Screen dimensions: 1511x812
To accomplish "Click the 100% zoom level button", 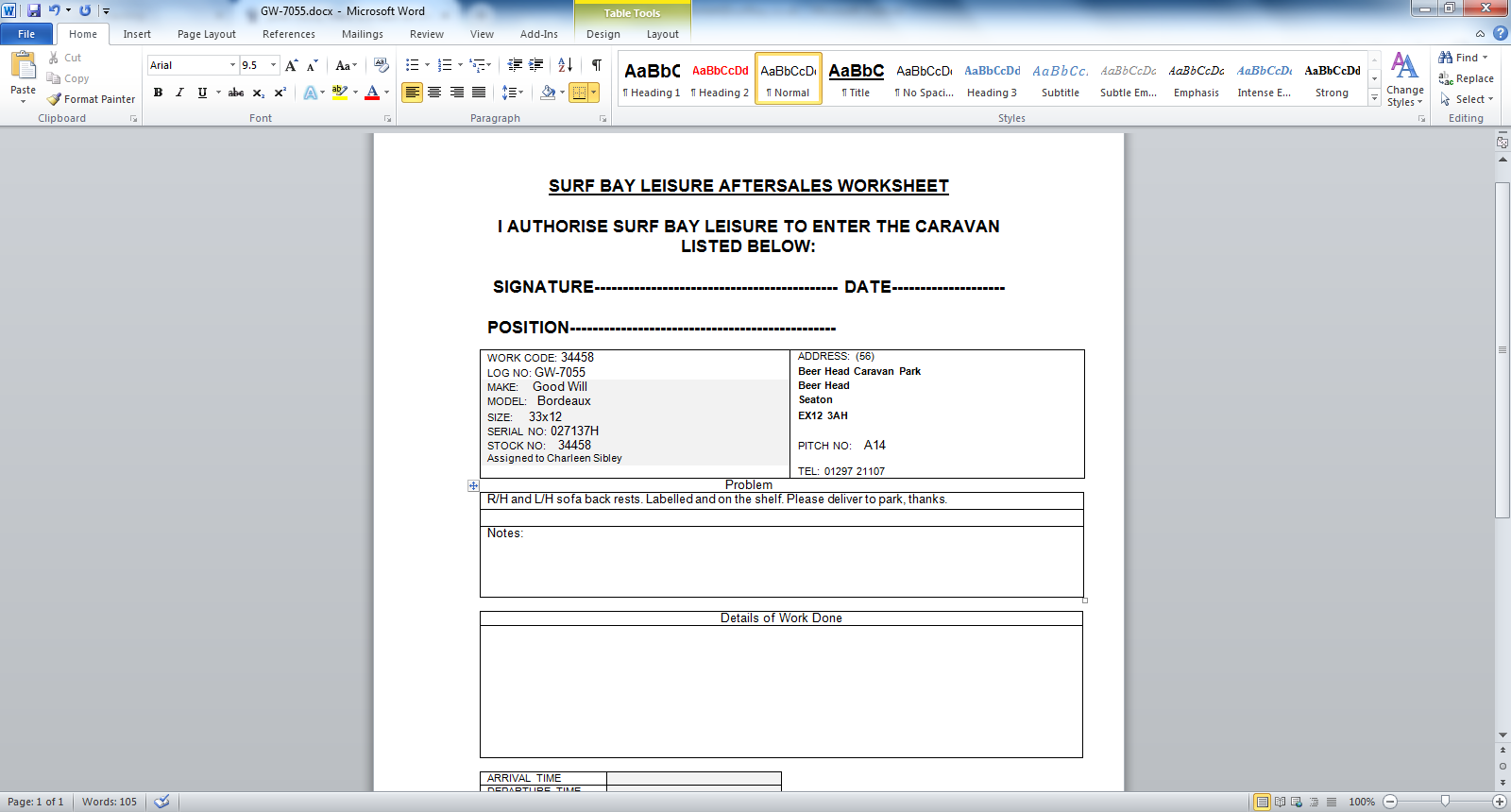I will click(1362, 802).
